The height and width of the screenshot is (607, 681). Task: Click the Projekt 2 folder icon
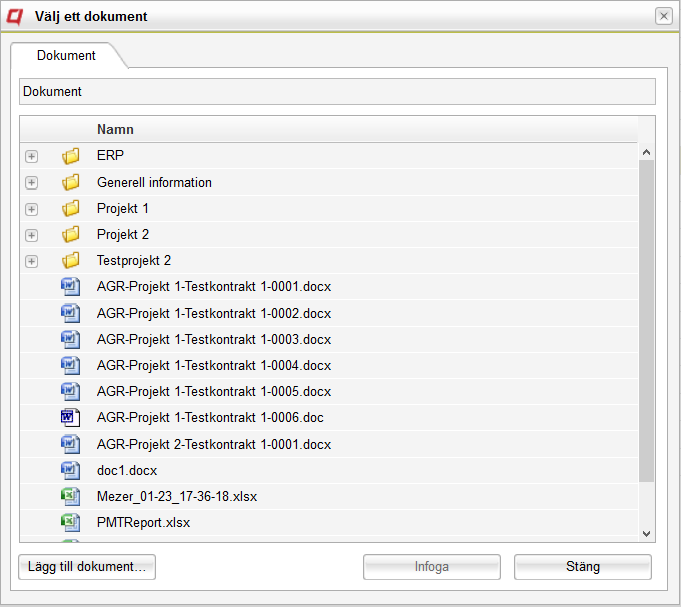click(x=71, y=234)
